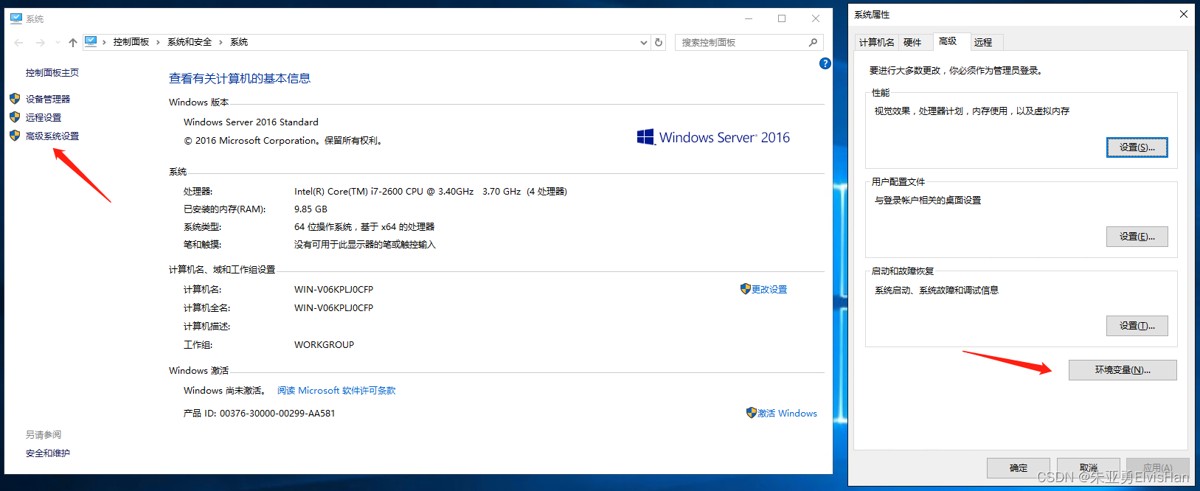Expand the address bar history dropdown
This screenshot has height=491, width=1200.
[x=644, y=42]
